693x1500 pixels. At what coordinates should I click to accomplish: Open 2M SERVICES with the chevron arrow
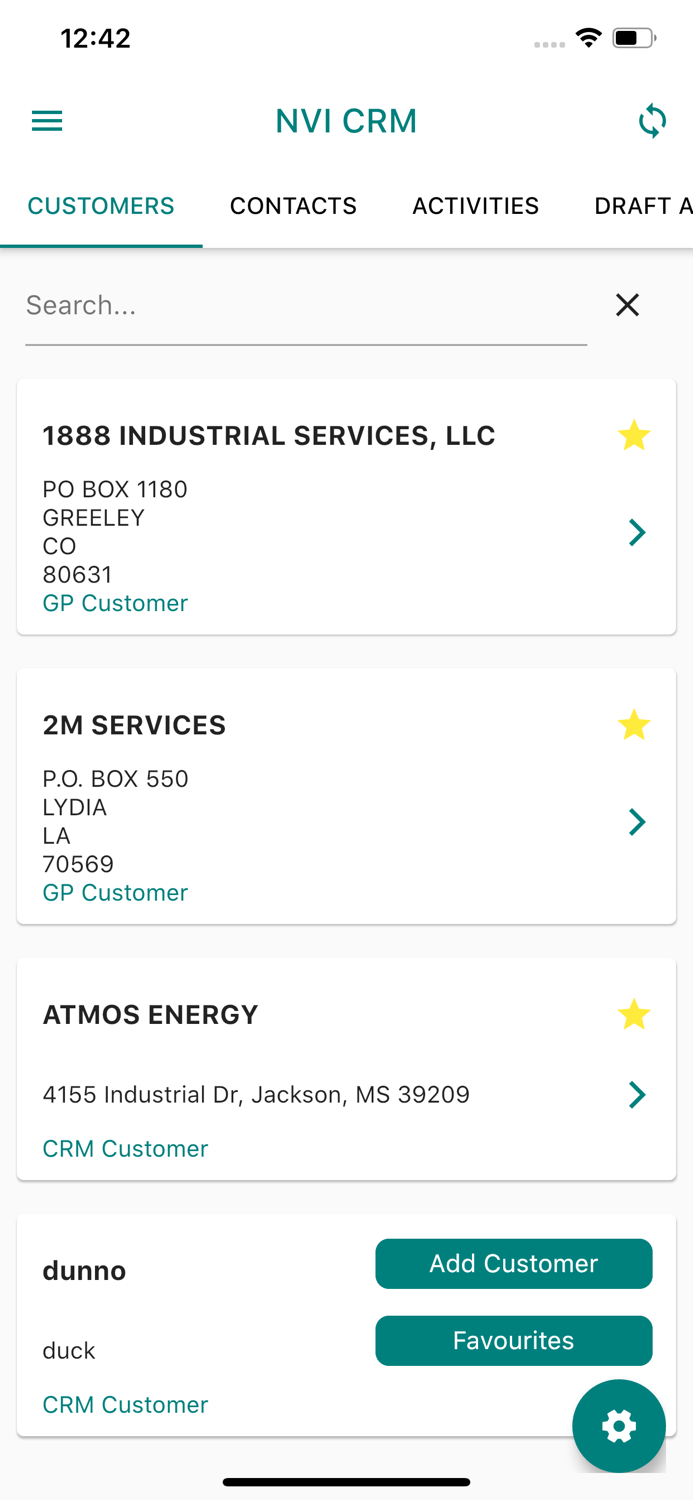[637, 822]
